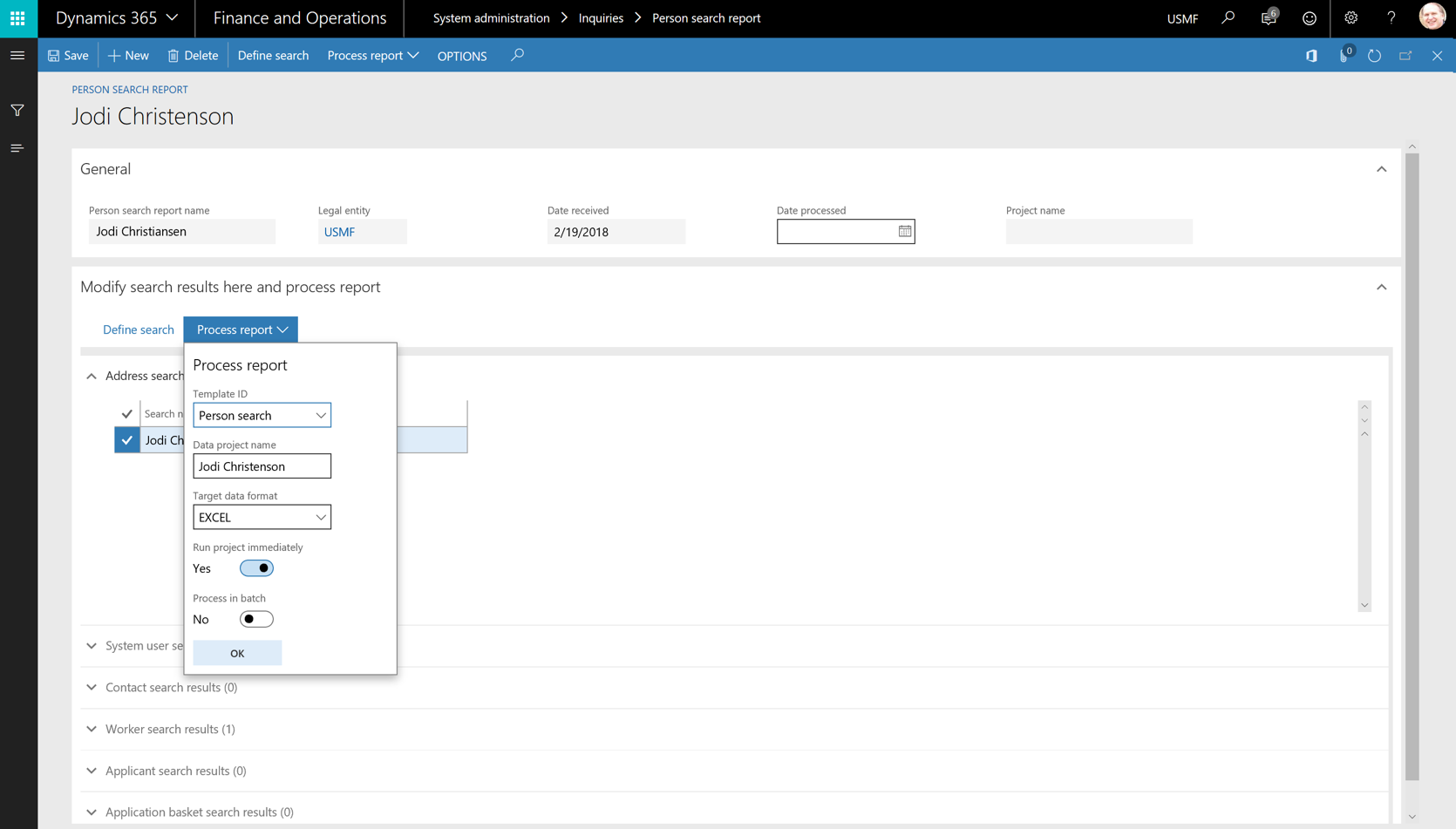Click Define search in action pane

(x=273, y=55)
